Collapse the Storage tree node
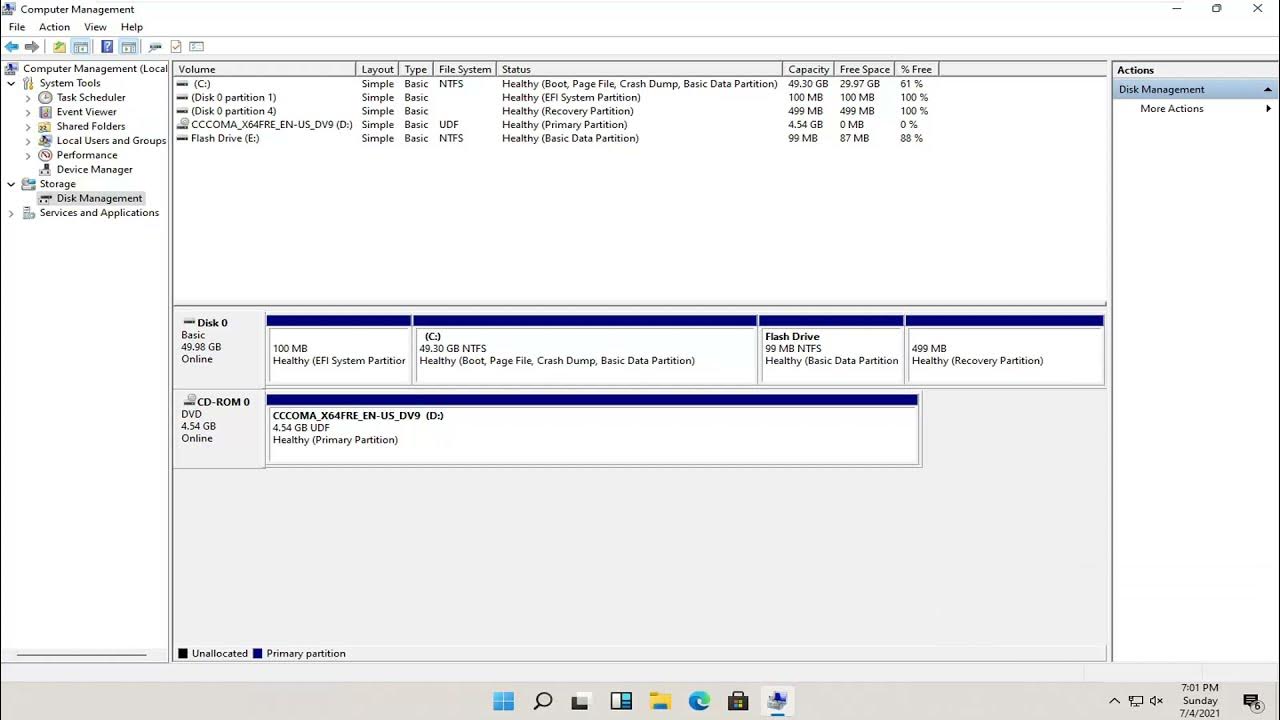This screenshot has height=720, width=1280. click(x=11, y=184)
